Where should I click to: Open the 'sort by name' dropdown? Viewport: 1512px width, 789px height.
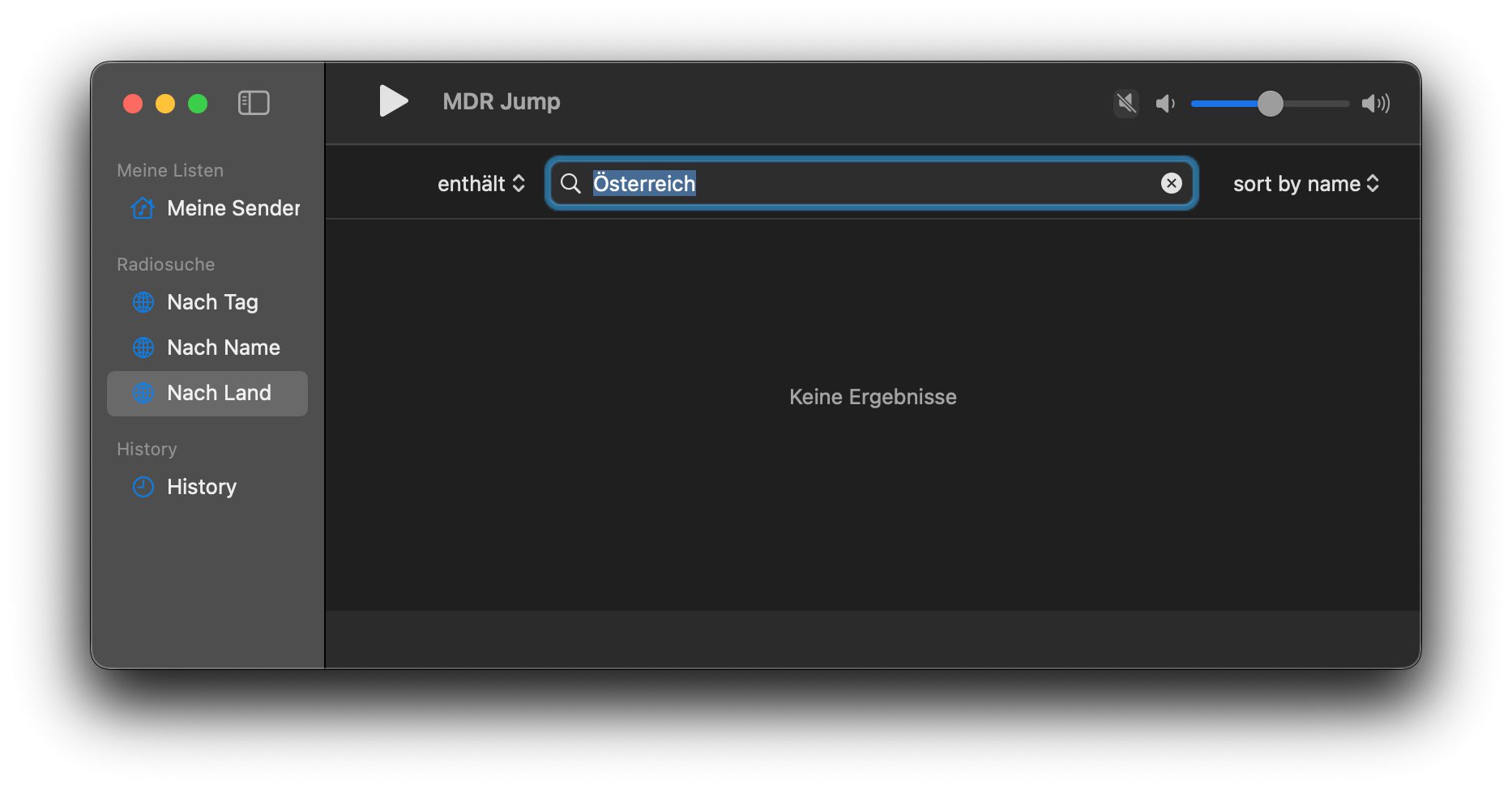tap(1305, 184)
